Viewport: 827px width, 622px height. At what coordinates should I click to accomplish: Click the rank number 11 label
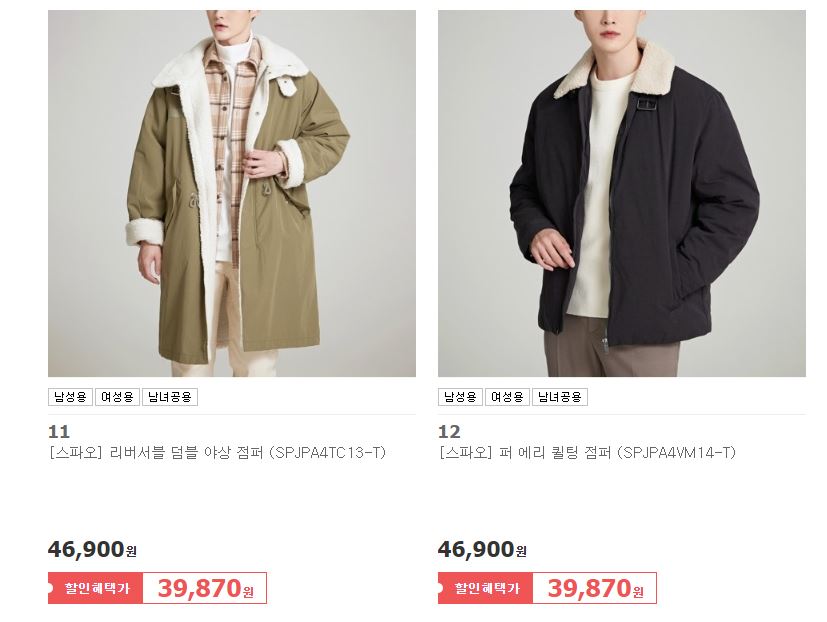(x=59, y=432)
